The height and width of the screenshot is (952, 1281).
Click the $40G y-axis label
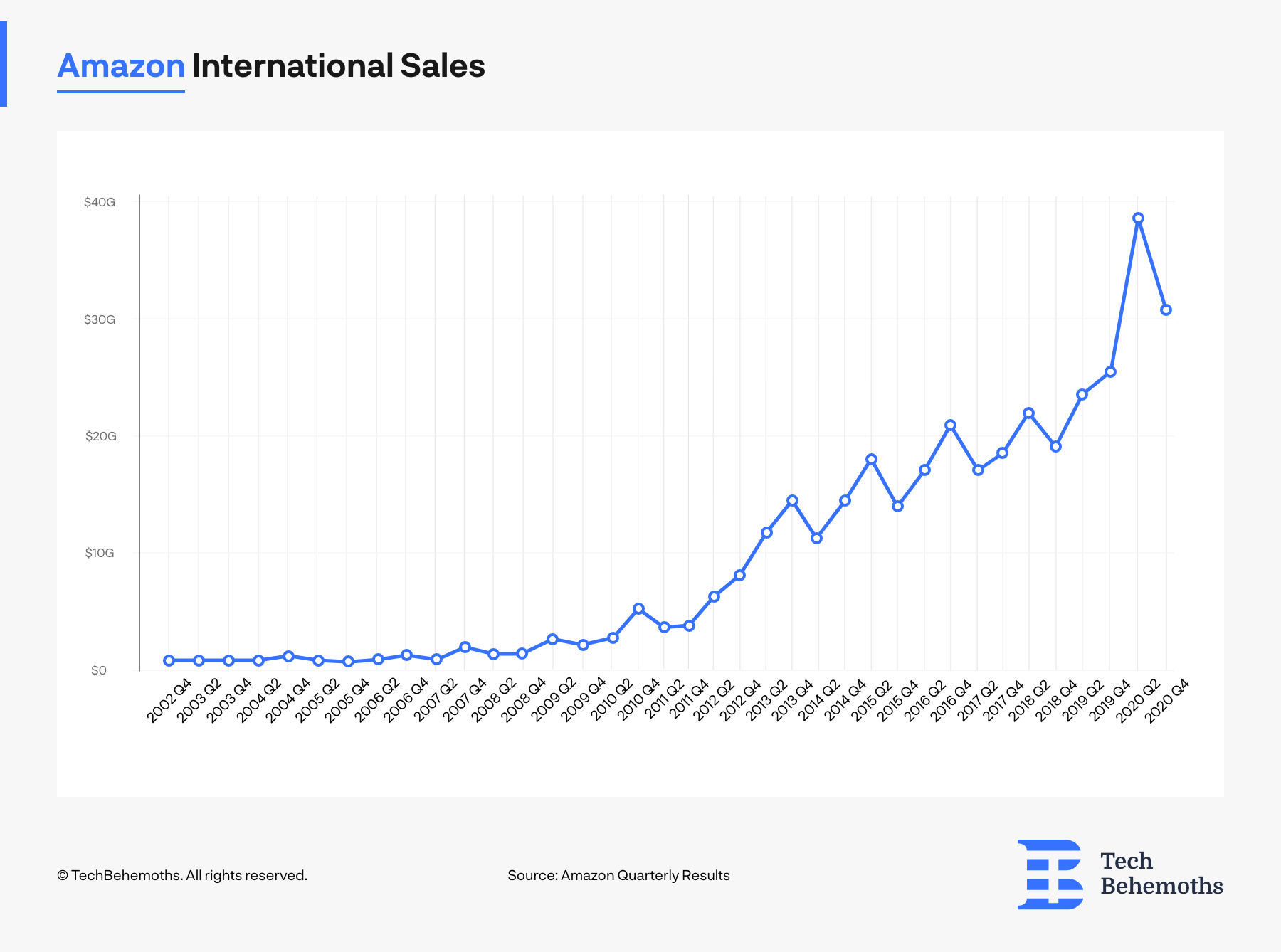coord(100,202)
